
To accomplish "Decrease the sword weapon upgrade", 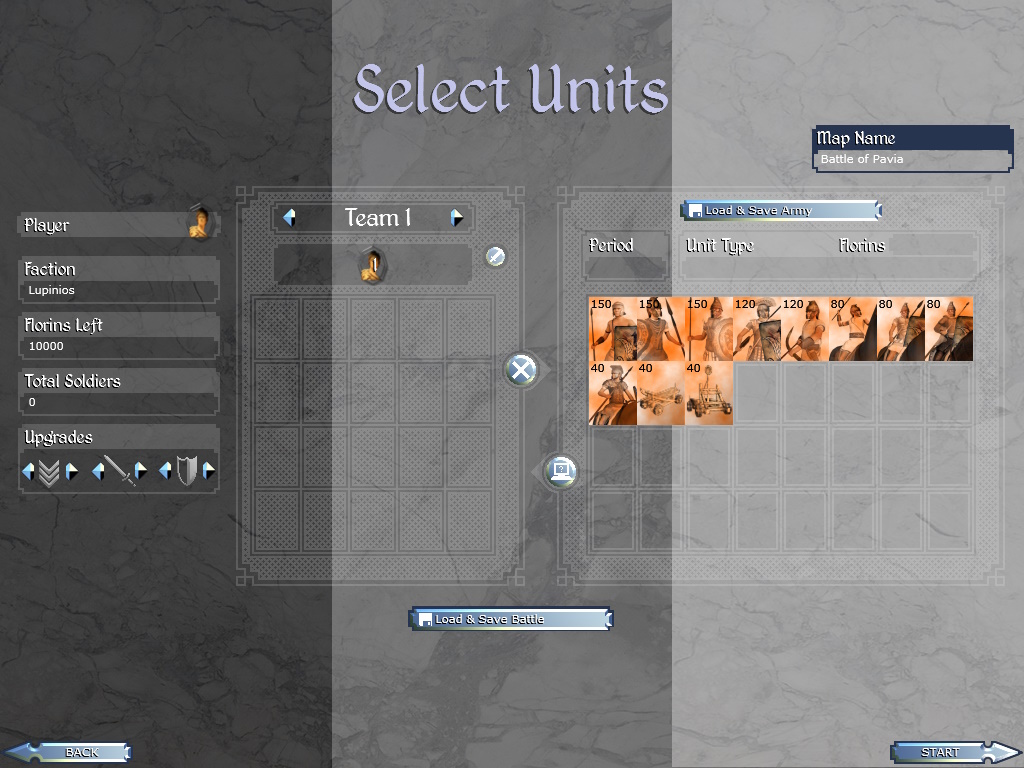I will (x=98, y=471).
